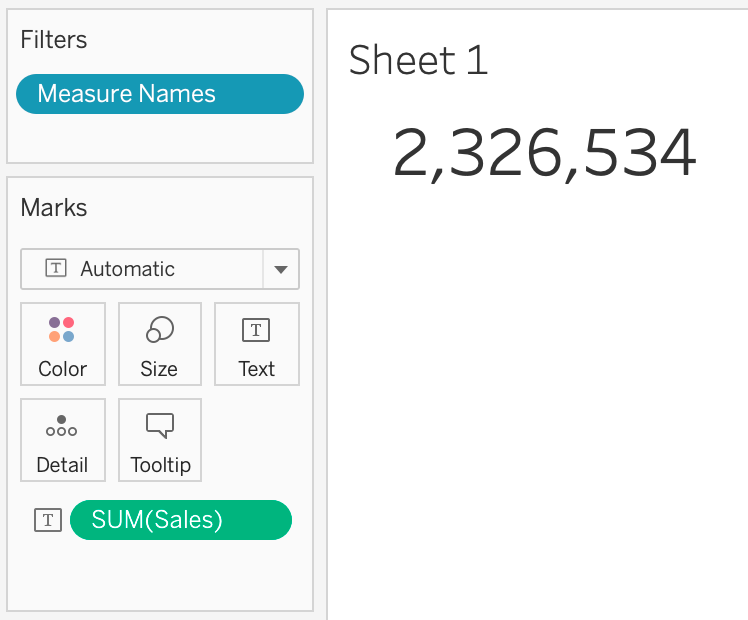Click the word Tooltip label
748x620 pixels.
pos(161,465)
